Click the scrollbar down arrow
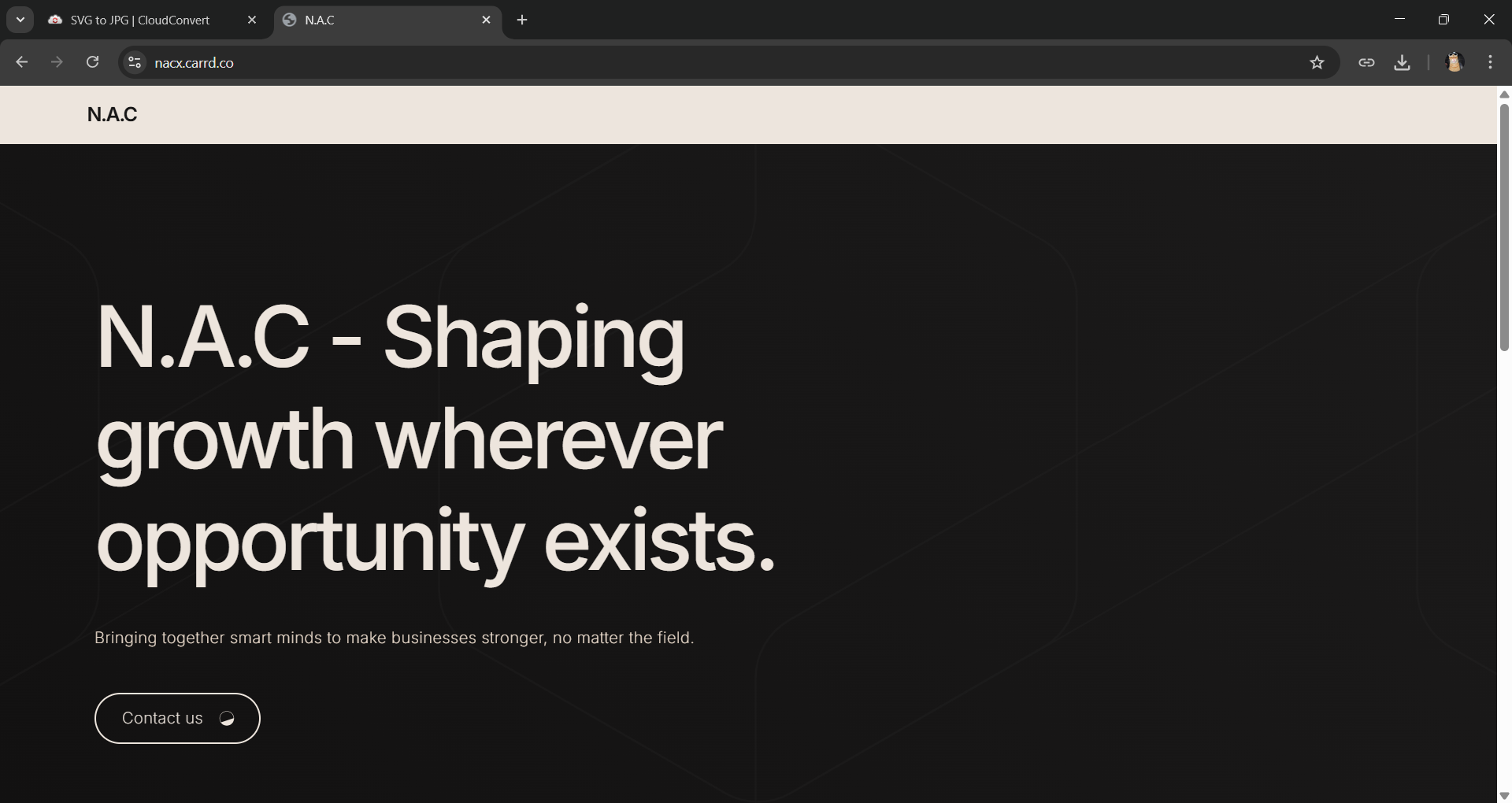Viewport: 1512px width, 803px height. pos(1504,796)
